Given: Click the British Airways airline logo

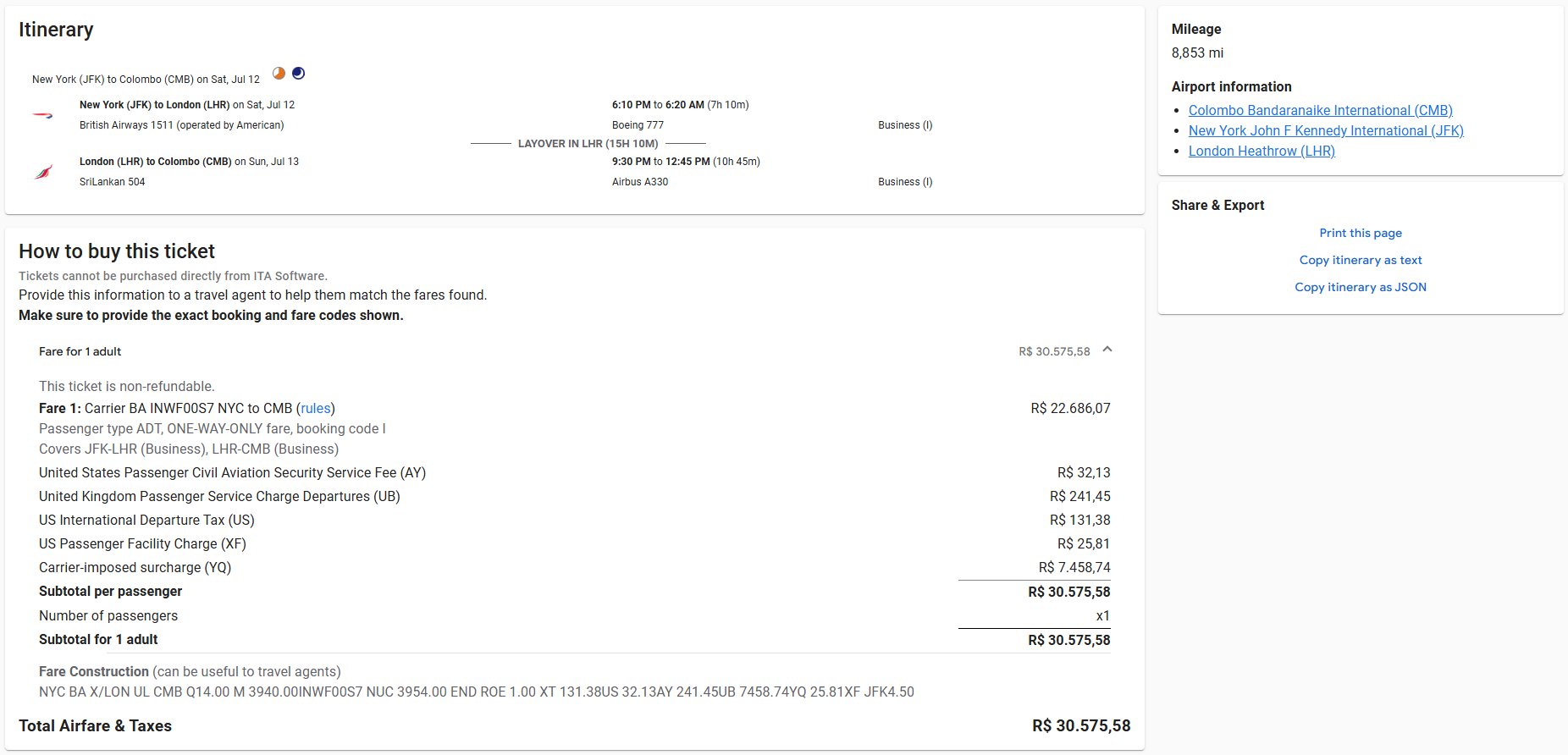Looking at the screenshot, I should [x=43, y=115].
